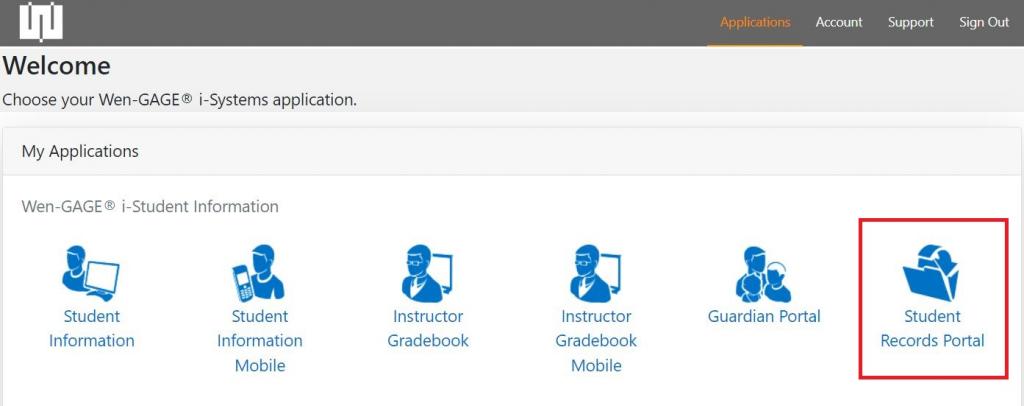Click the Instructor Gradebook text link
This screenshot has width=1024, height=406.
[428, 328]
